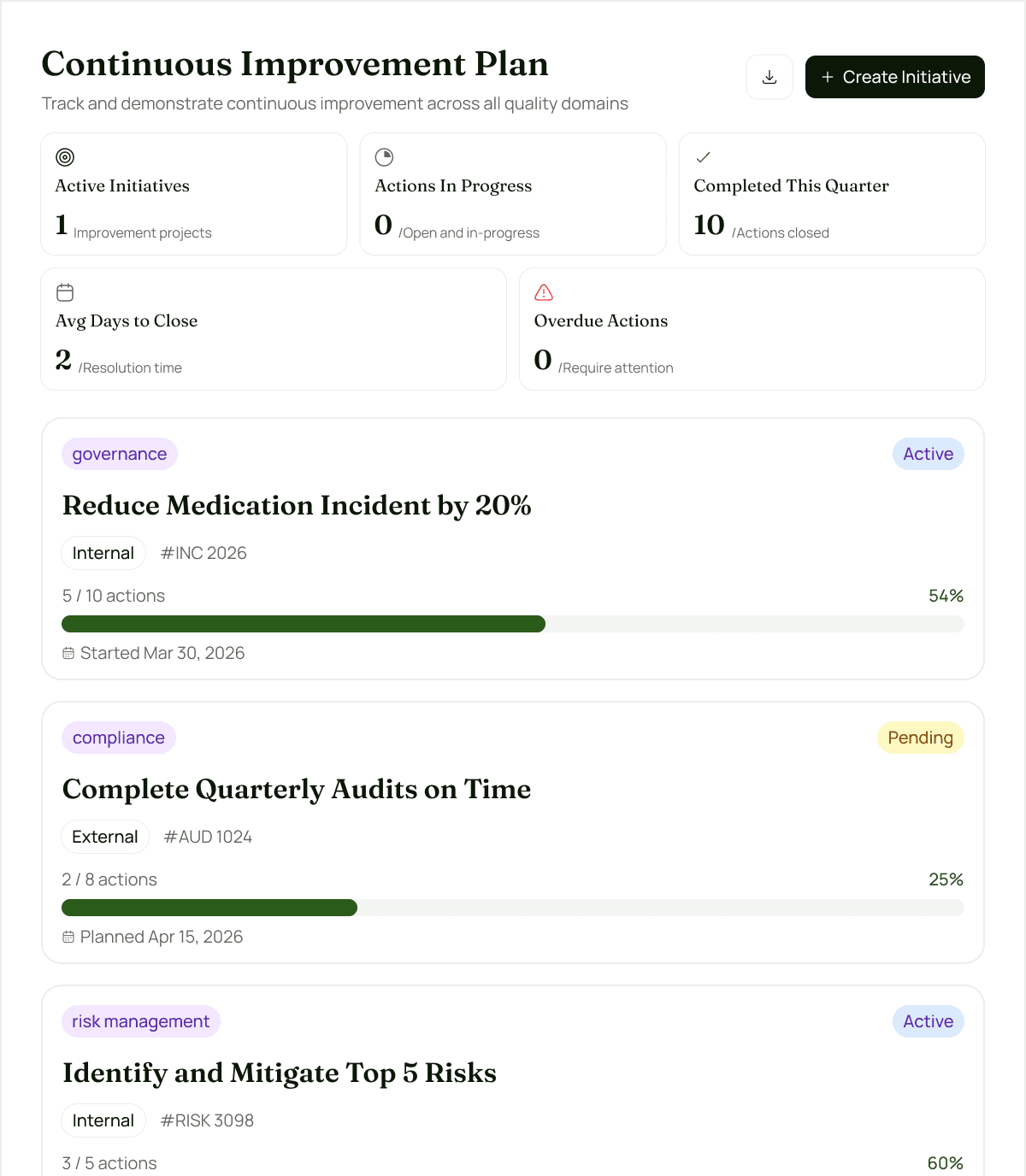
Task: Toggle the Active badge on Identify Top 5 Risks
Action: (x=928, y=1021)
